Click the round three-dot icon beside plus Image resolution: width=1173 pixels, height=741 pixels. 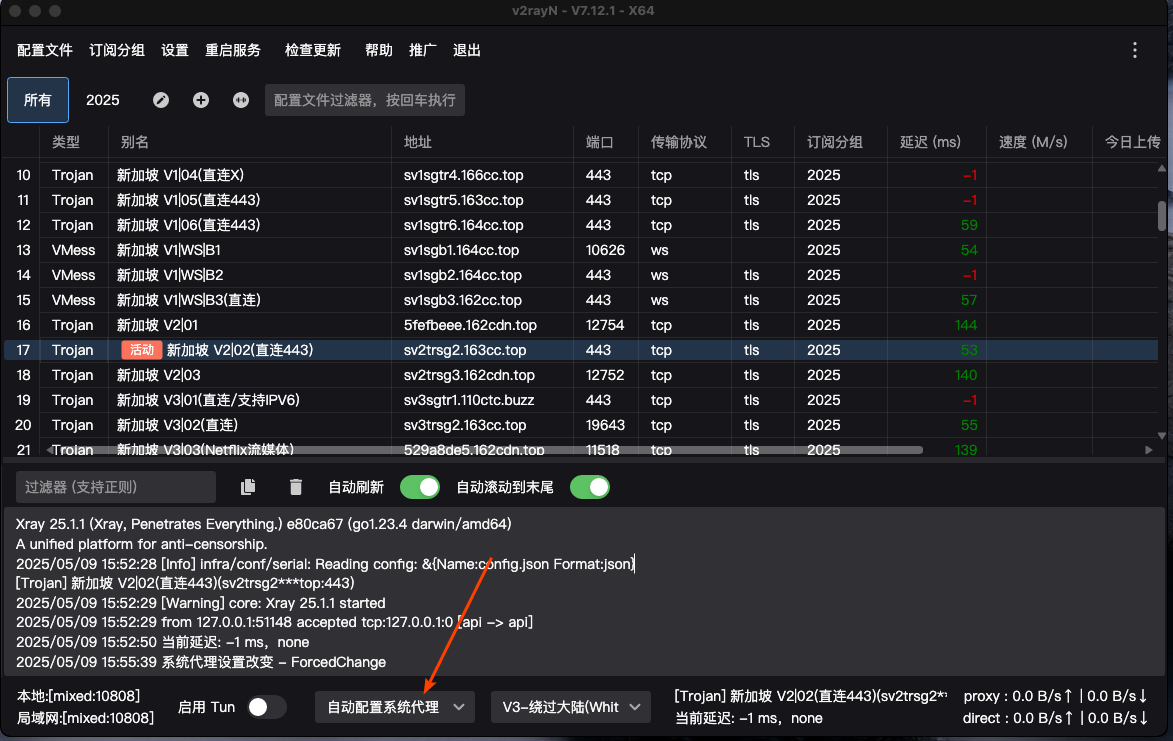coord(241,100)
